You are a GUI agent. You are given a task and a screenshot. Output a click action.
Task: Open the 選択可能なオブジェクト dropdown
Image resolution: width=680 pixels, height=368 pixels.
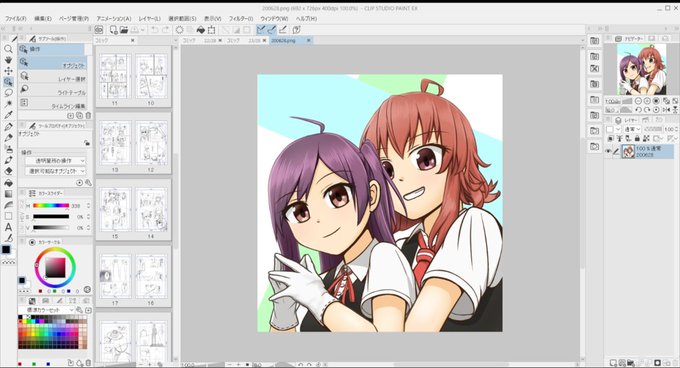55,171
